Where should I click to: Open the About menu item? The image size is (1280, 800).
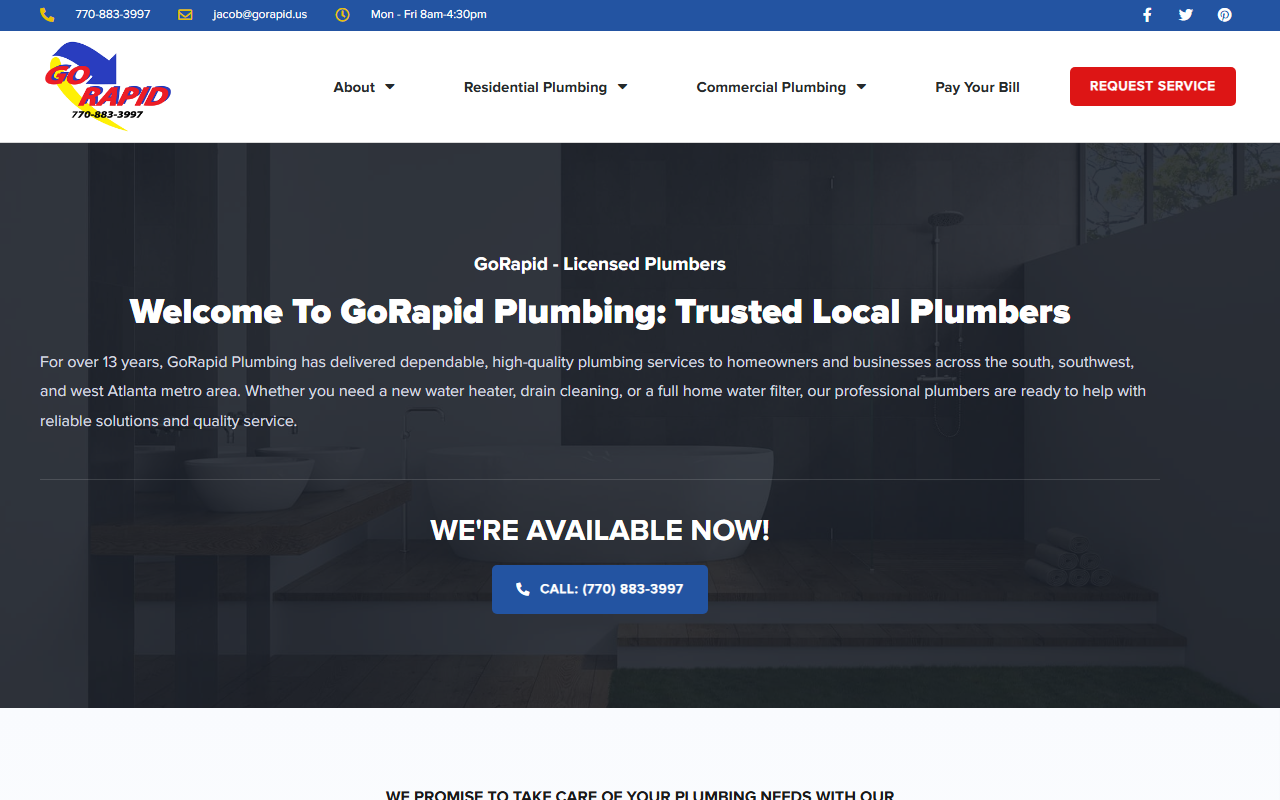click(354, 87)
